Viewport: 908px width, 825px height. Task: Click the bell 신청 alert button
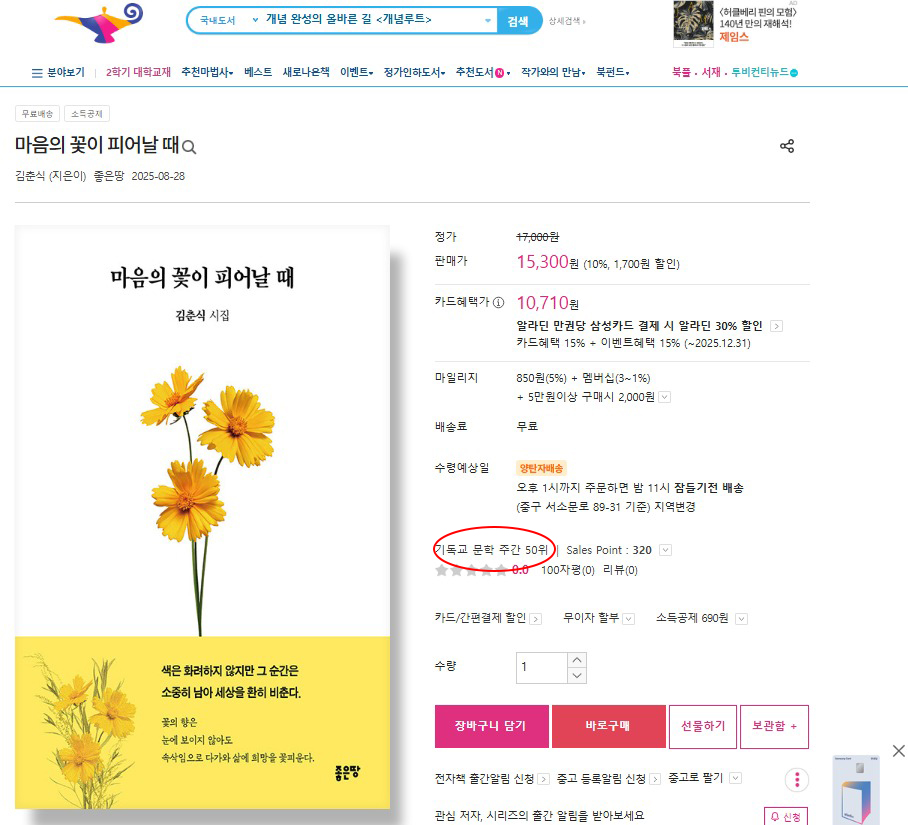click(786, 816)
